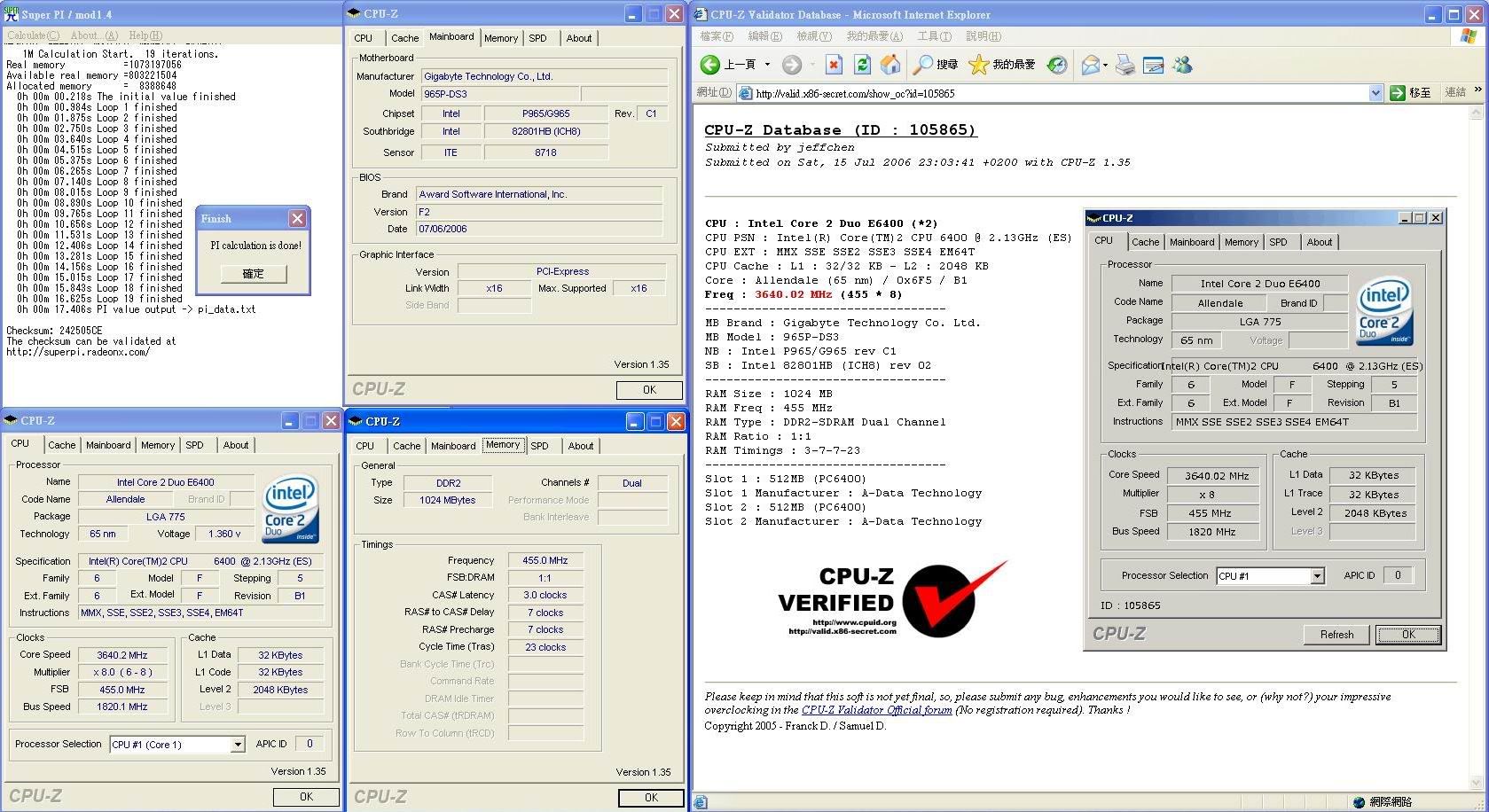The width and height of the screenshot is (1489, 812).
Task: Open the 說明(H) Help menu in IE
Action: [x=984, y=36]
